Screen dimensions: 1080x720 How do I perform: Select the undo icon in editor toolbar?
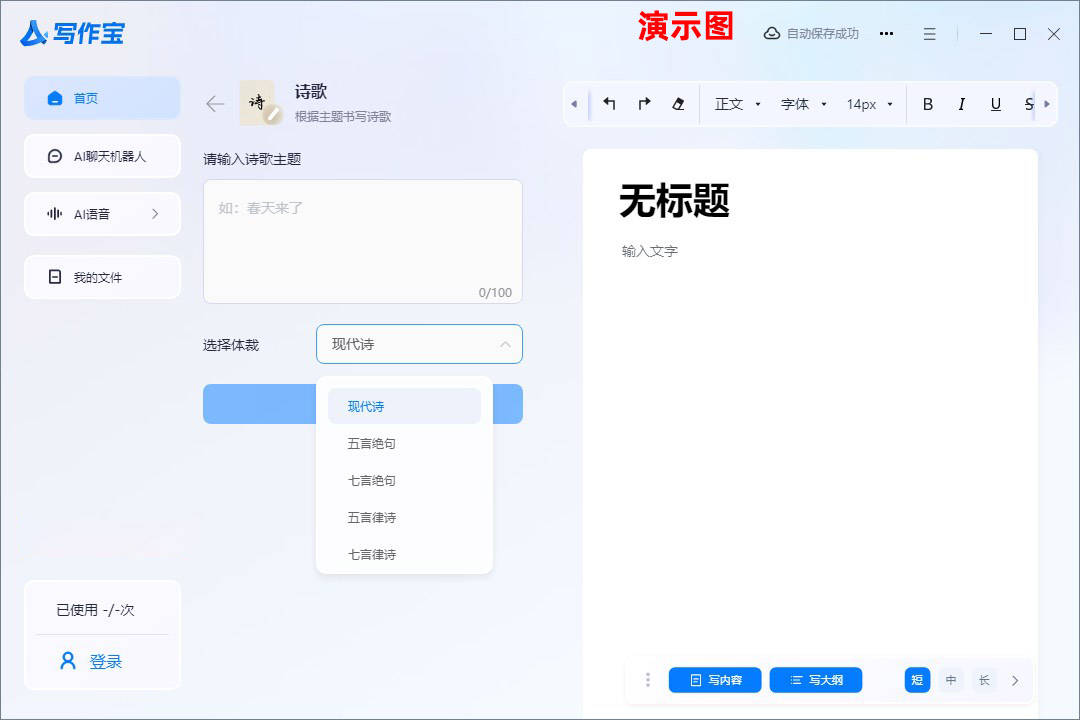click(610, 104)
